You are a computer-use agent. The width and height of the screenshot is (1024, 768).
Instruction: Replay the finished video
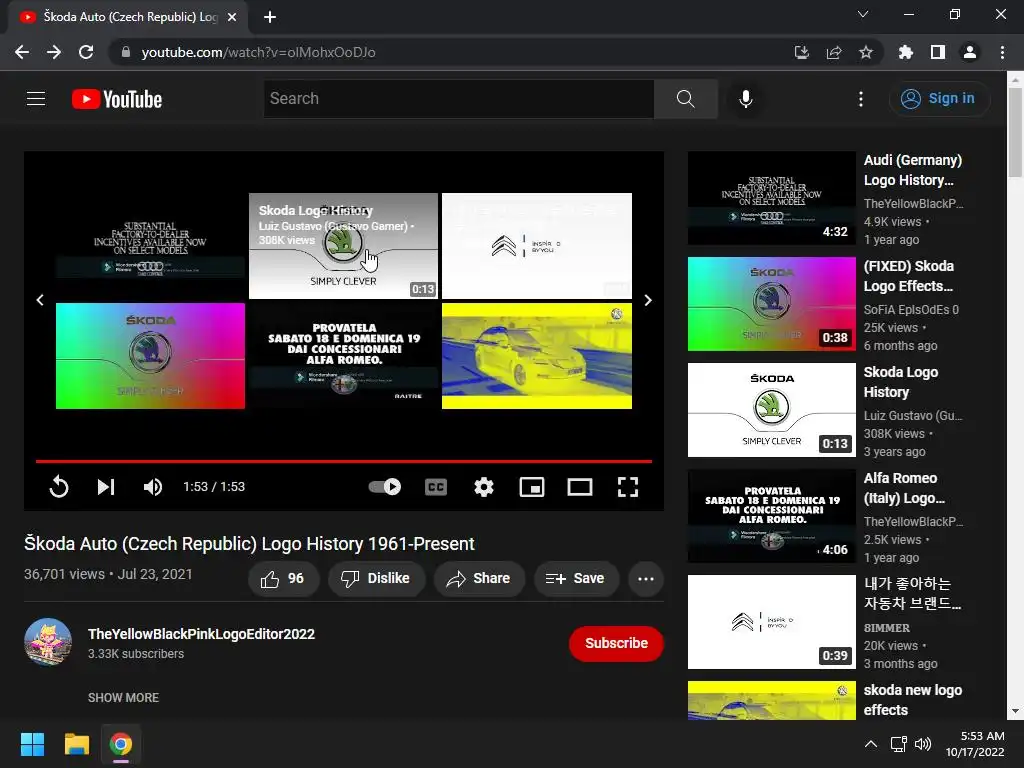pyautogui.click(x=59, y=487)
